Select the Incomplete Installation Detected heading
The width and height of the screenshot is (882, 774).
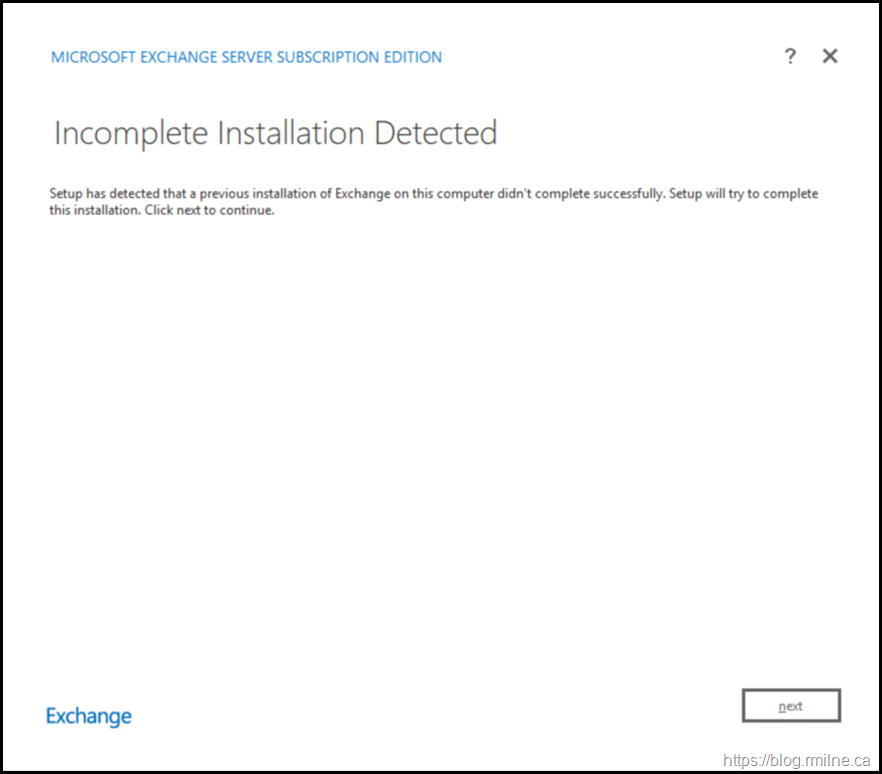click(275, 133)
